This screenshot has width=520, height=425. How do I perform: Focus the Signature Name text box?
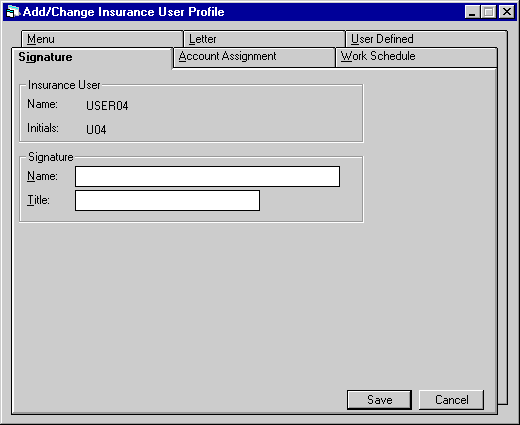point(207,176)
